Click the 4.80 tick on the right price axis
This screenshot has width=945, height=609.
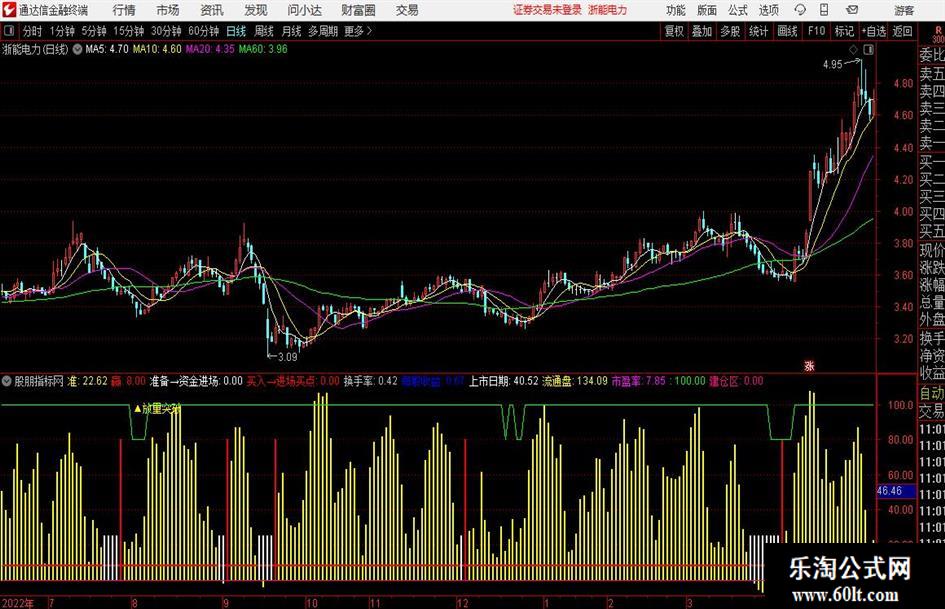pyautogui.click(x=903, y=83)
